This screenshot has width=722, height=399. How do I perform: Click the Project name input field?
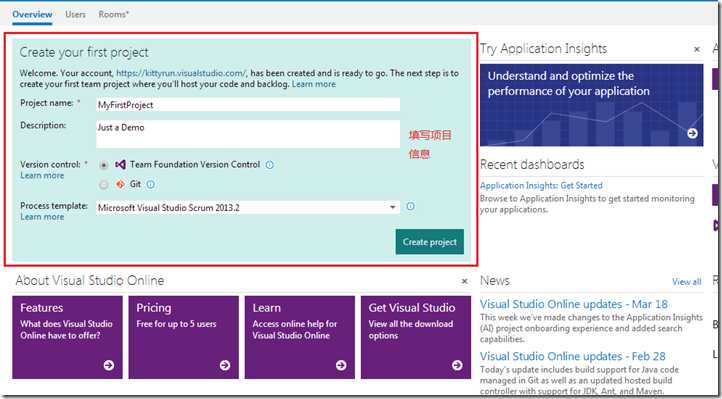(248, 104)
